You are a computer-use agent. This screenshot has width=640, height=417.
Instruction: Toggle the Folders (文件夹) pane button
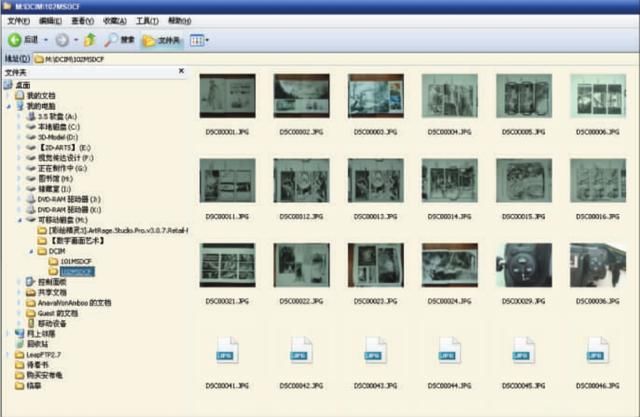point(162,40)
